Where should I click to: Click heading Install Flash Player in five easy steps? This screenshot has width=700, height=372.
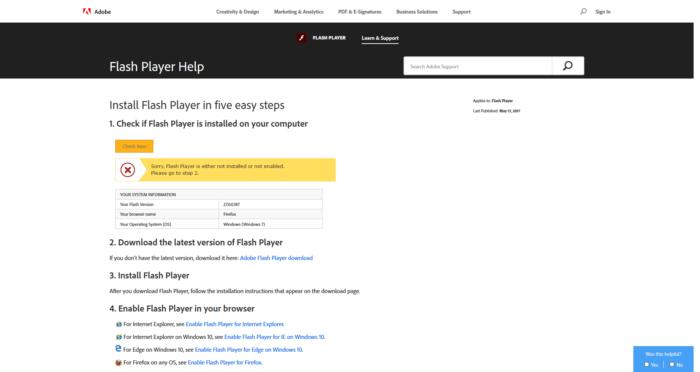click(x=197, y=105)
